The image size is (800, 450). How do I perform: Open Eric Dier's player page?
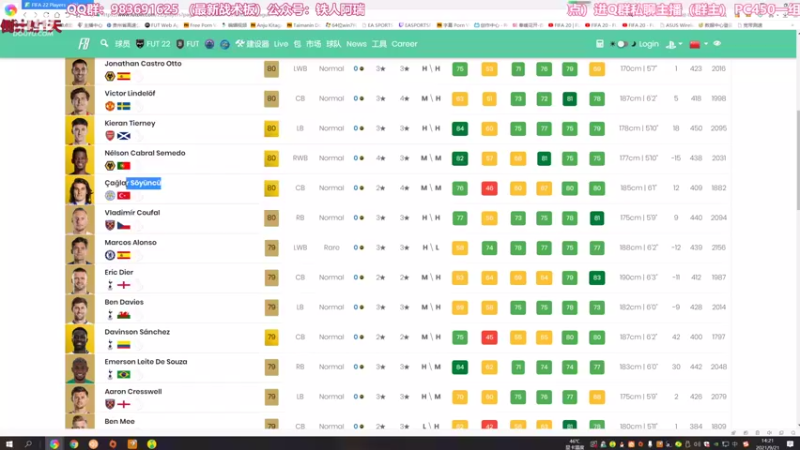tap(118, 272)
